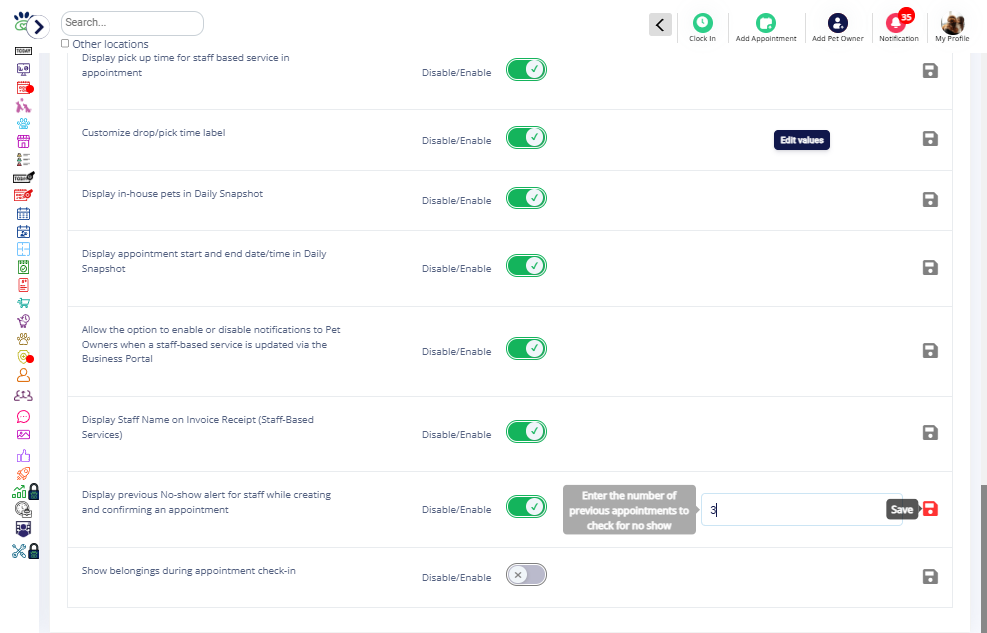Screen dimensions: 987x633
Task: Open the blue calendar grid icon
Action: click(23, 214)
